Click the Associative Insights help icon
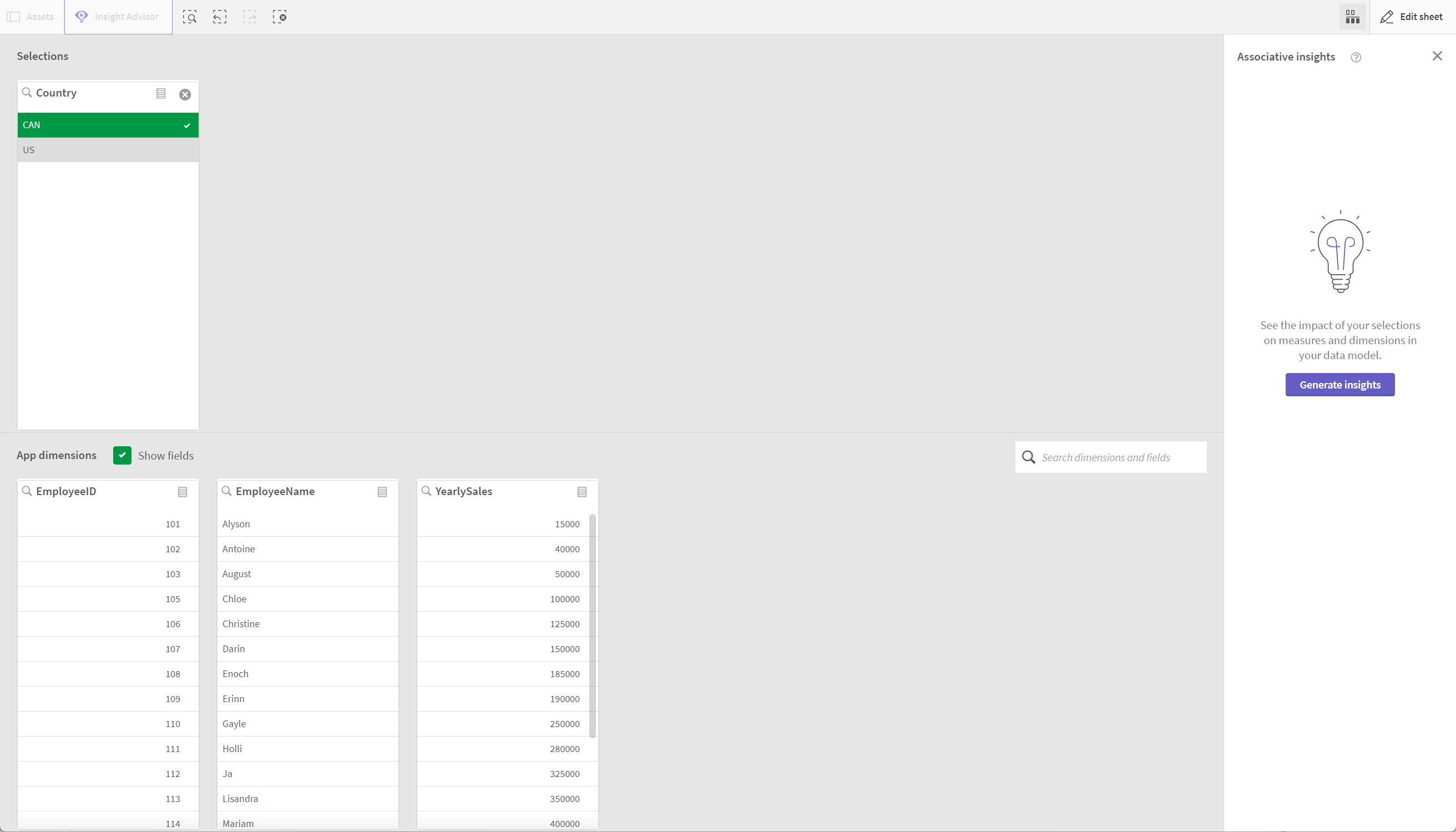1456x832 pixels. click(1355, 56)
